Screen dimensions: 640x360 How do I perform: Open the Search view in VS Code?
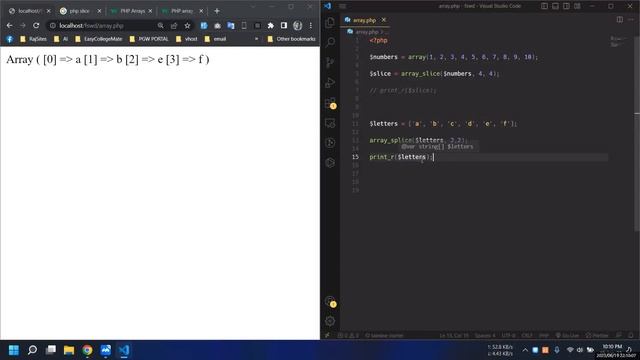coord(330,42)
